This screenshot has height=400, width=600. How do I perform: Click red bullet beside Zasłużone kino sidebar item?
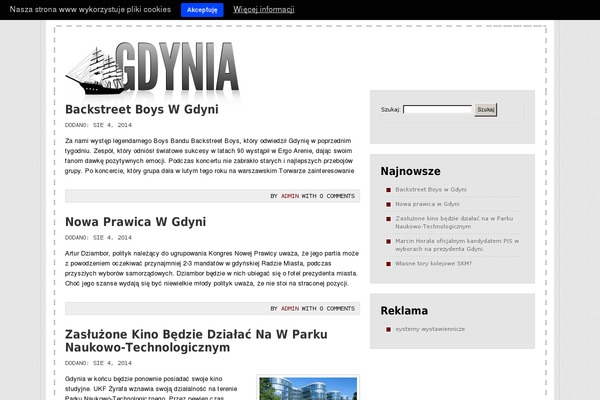coord(388,219)
